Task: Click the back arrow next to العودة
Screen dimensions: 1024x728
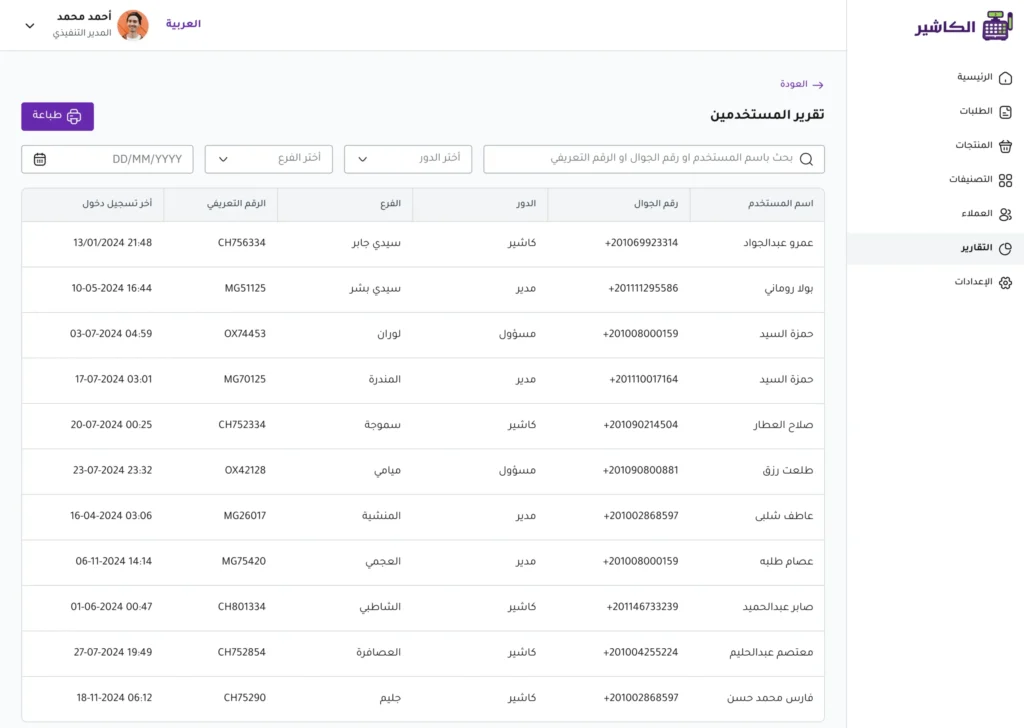Action: coord(818,85)
